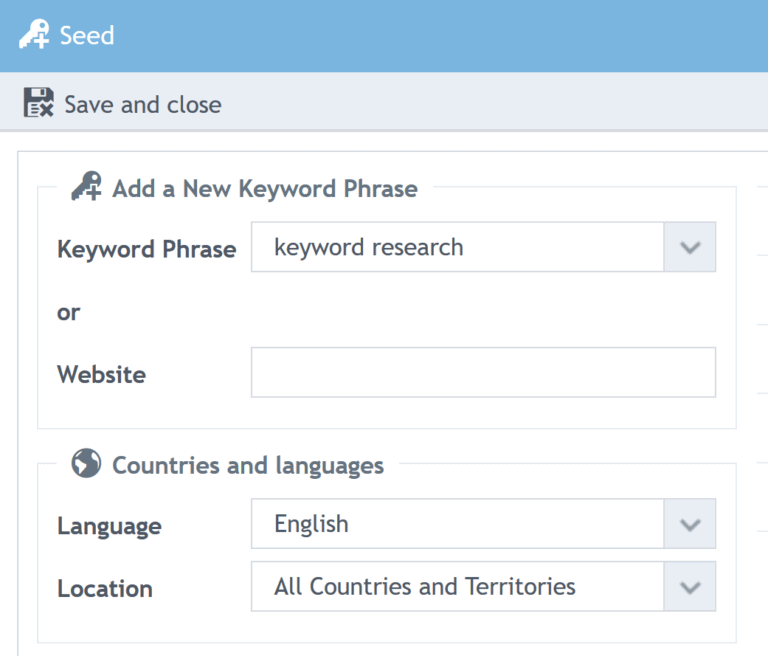This screenshot has height=656, width=768.
Task: Click the Keyword Phrase field label
Action: (146, 249)
